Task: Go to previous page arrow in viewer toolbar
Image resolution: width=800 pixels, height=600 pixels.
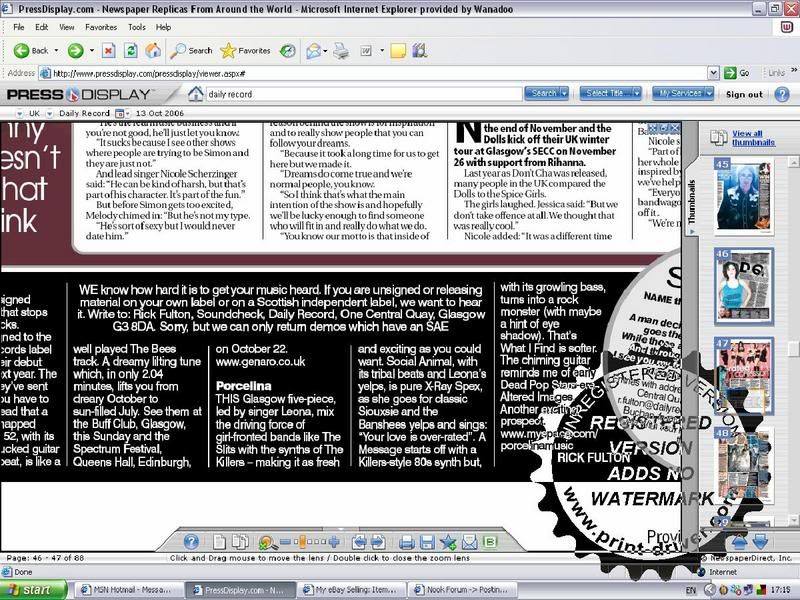Action: point(359,542)
